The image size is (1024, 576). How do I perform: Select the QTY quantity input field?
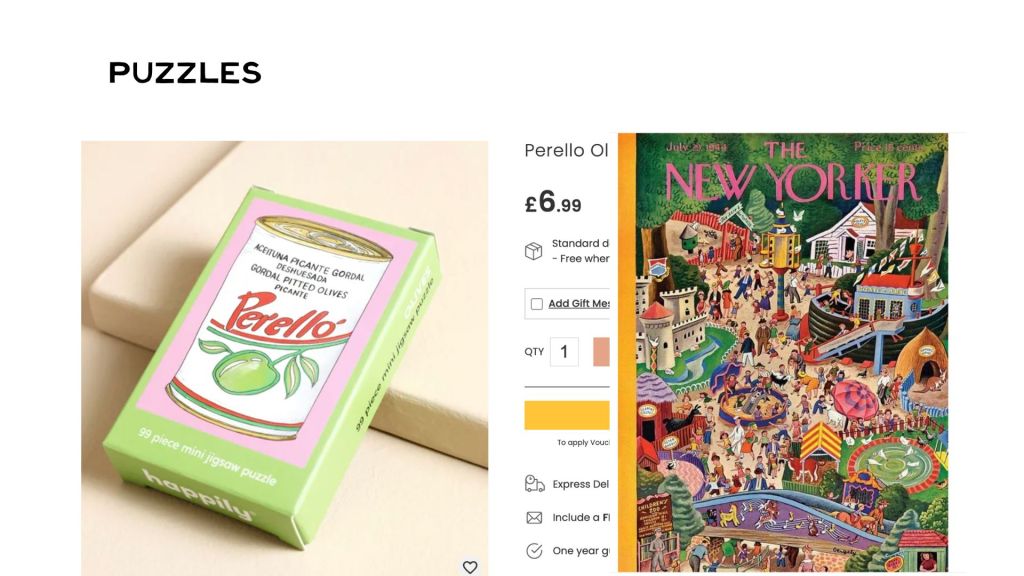coord(564,352)
